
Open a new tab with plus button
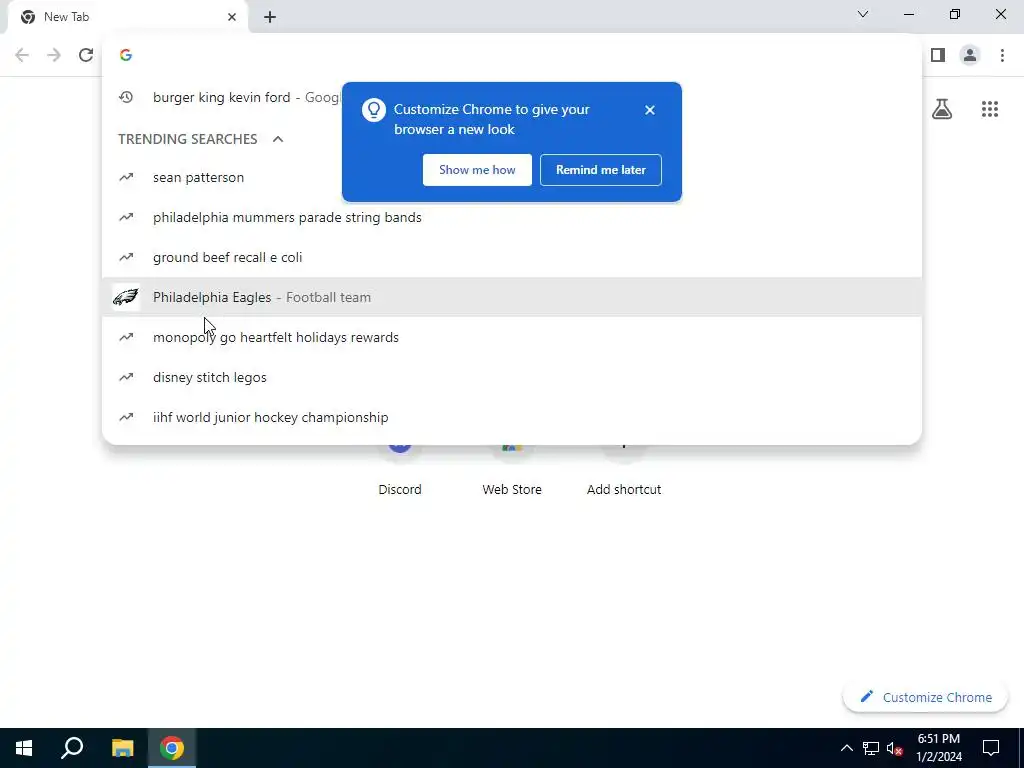pos(270,17)
